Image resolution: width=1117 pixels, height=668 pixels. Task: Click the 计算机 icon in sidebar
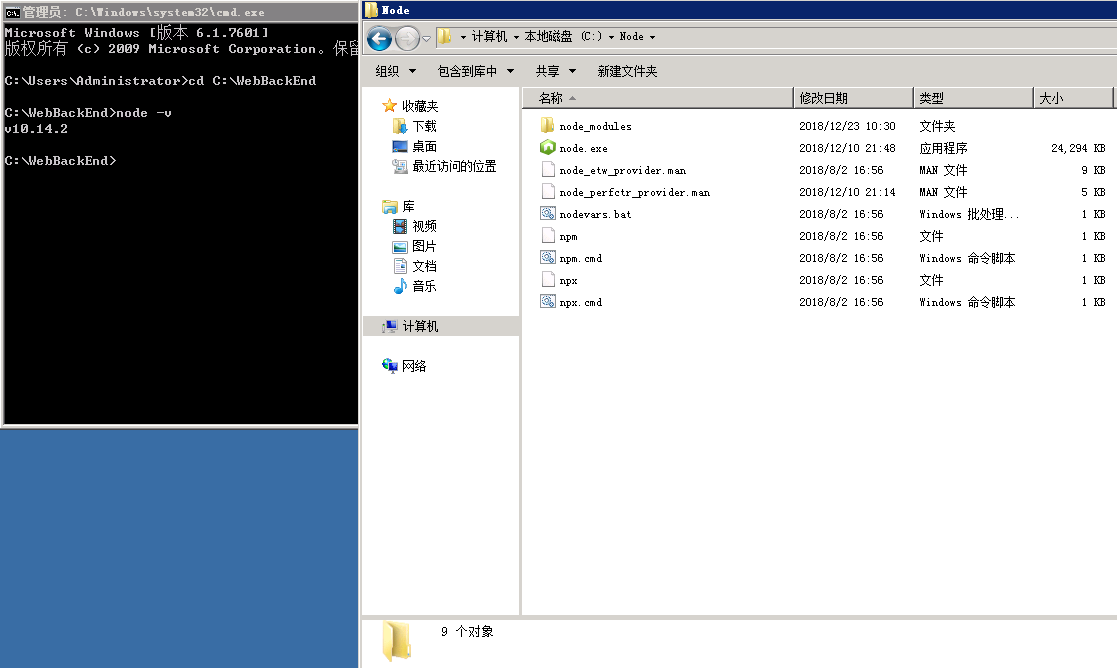[390, 326]
